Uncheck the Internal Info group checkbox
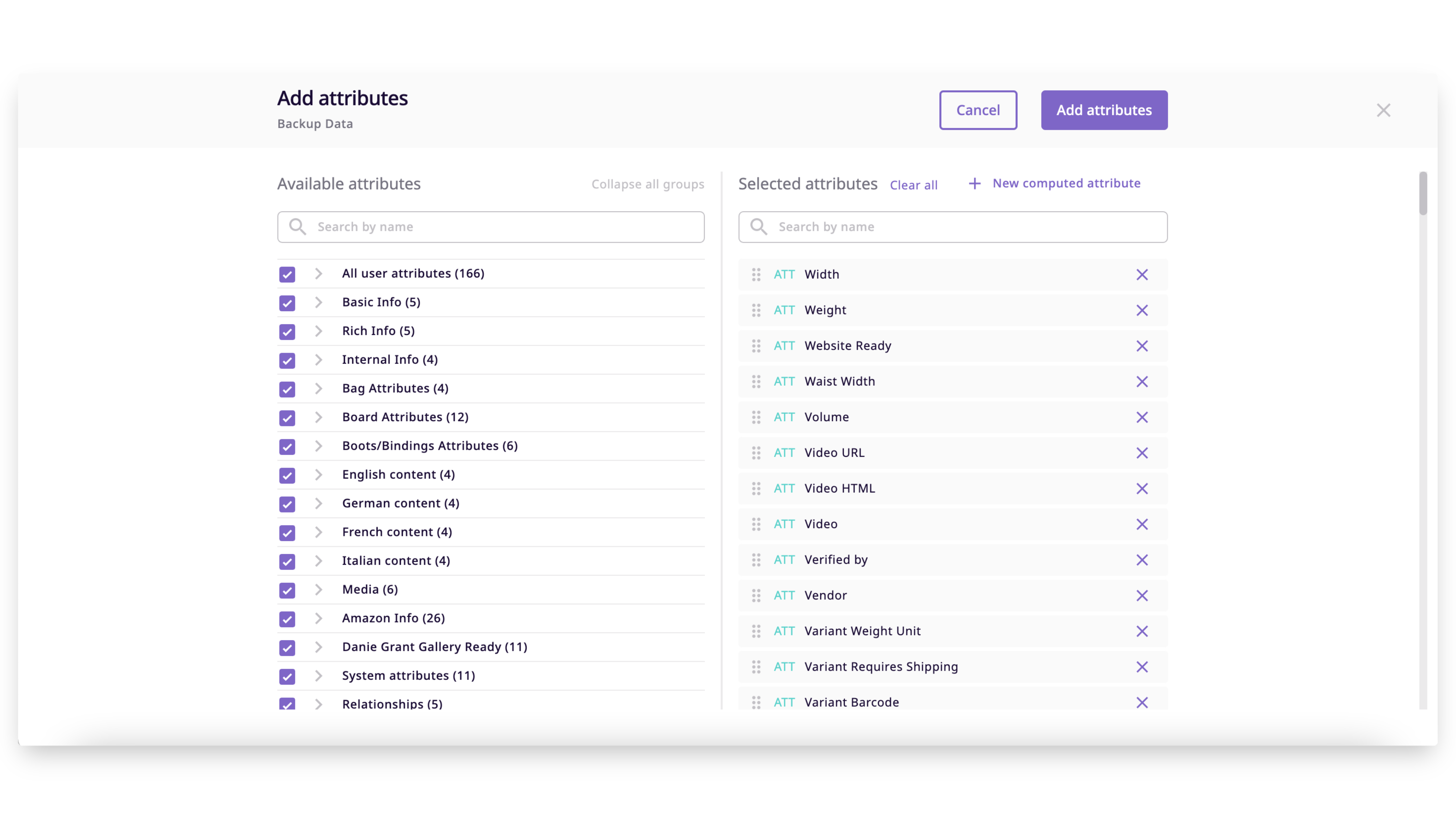The image size is (1456, 819). tap(287, 361)
